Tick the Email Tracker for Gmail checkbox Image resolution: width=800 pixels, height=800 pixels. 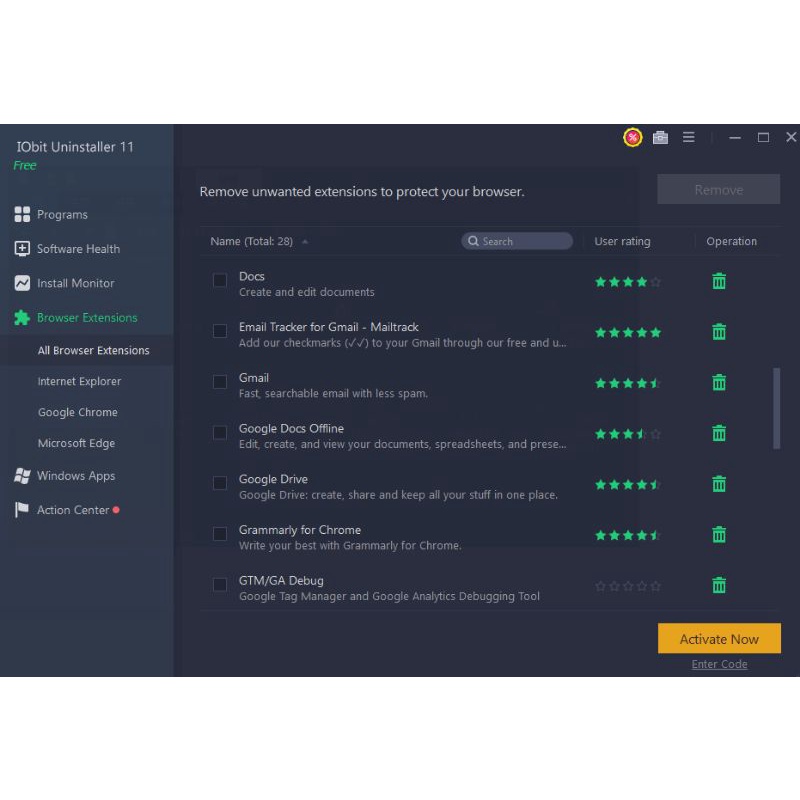point(220,331)
